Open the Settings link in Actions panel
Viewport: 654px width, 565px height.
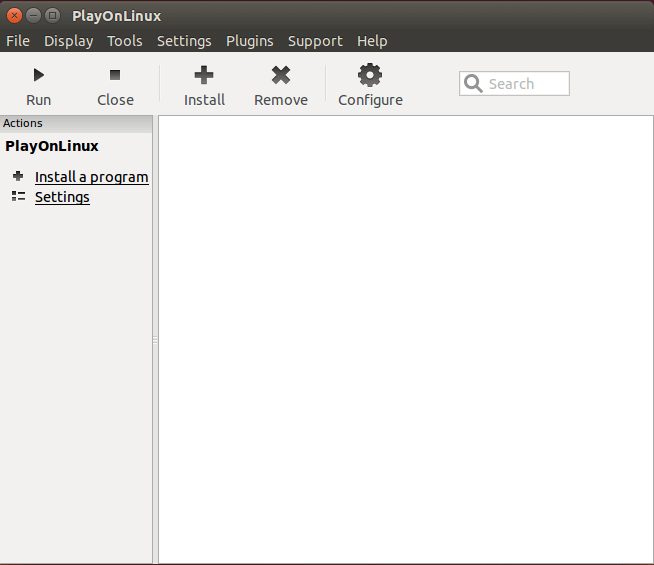pyautogui.click(x=62, y=197)
